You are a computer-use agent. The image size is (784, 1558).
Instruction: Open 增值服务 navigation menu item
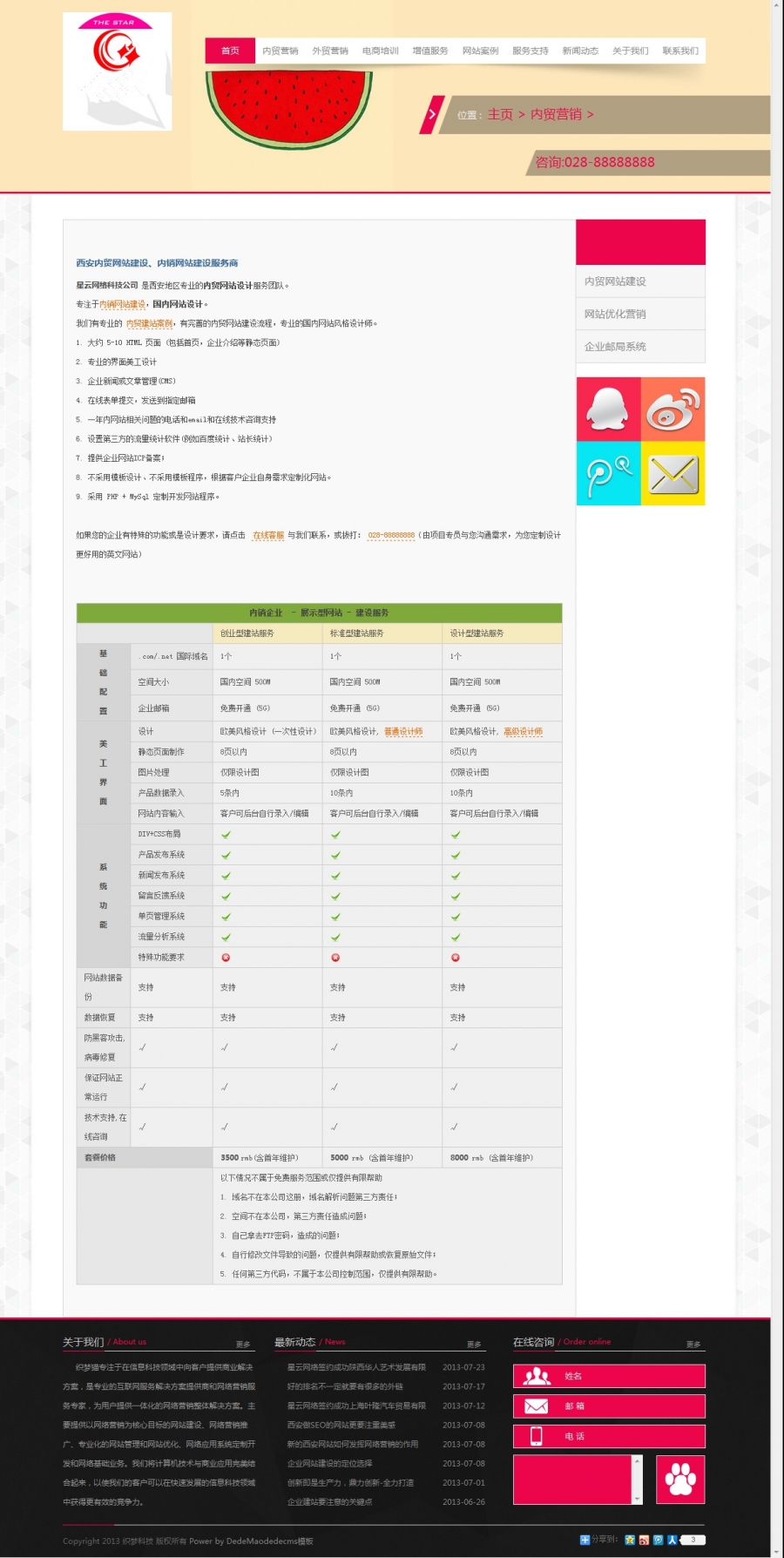430,51
